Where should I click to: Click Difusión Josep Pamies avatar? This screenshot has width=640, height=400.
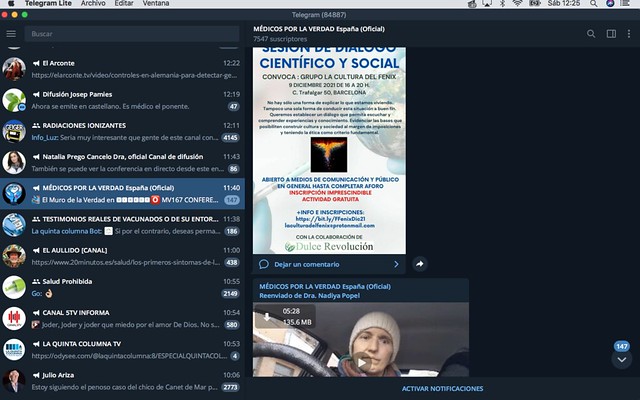(14, 100)
